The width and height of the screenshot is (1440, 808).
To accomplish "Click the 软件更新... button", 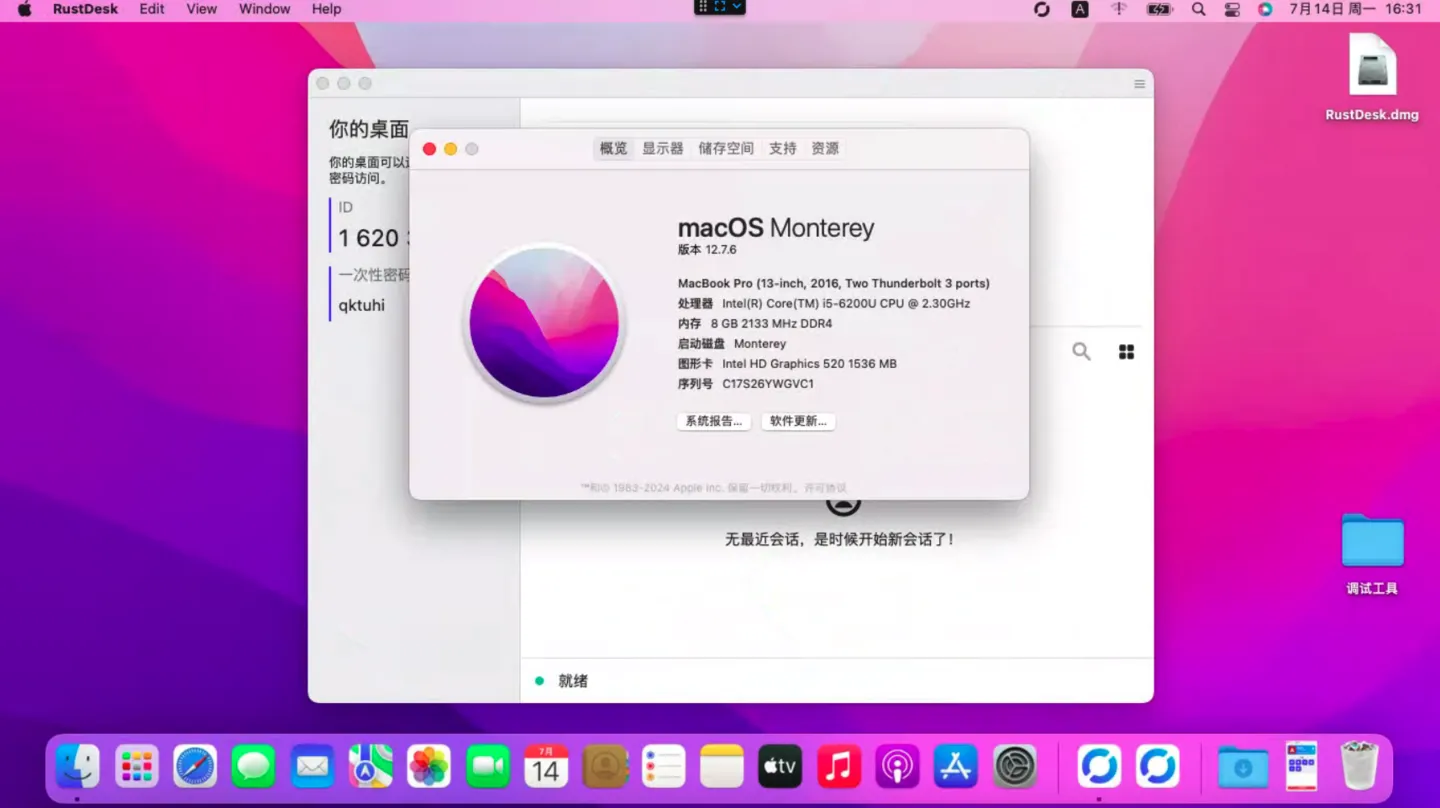I will pos(798,421).
